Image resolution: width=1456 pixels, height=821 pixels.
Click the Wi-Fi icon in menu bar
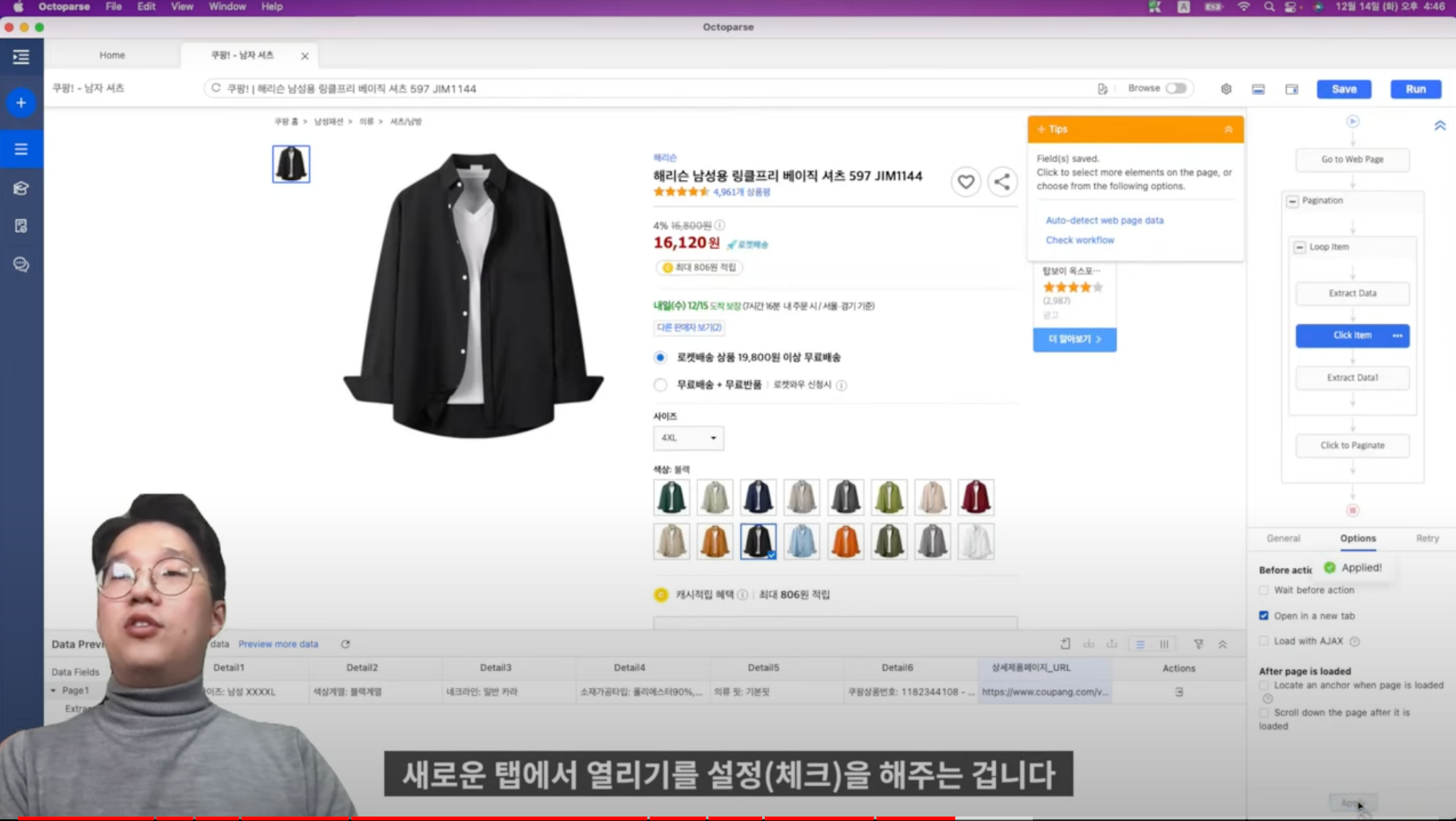coord(1243,6)
